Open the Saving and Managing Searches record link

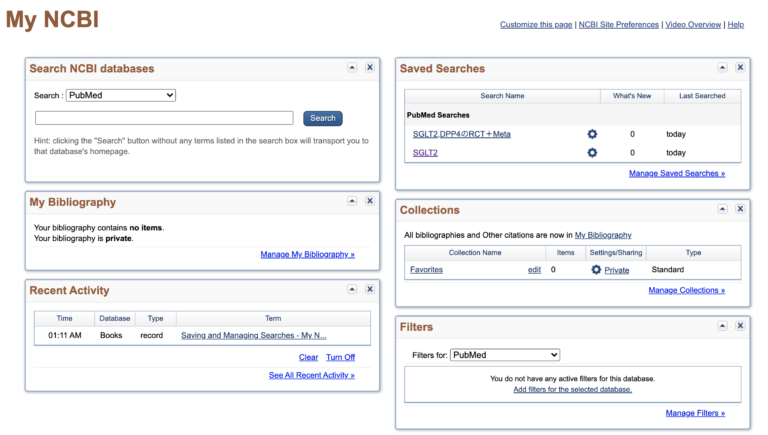tap(254, 335)
